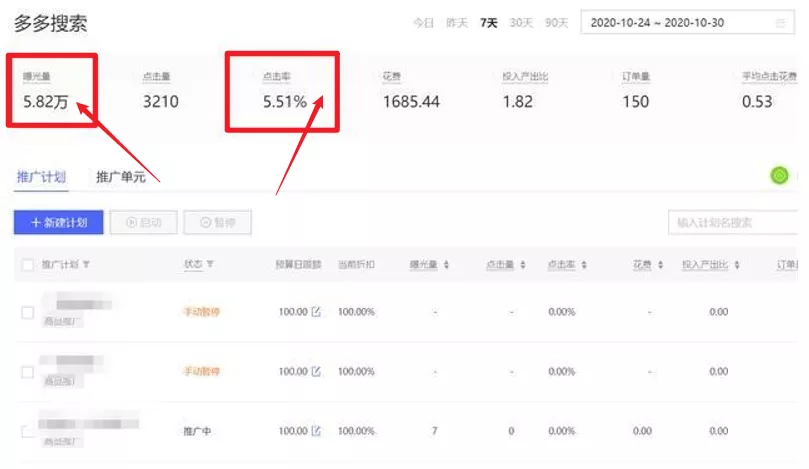Sort table by 花费 column

click(x=660, y=265)
